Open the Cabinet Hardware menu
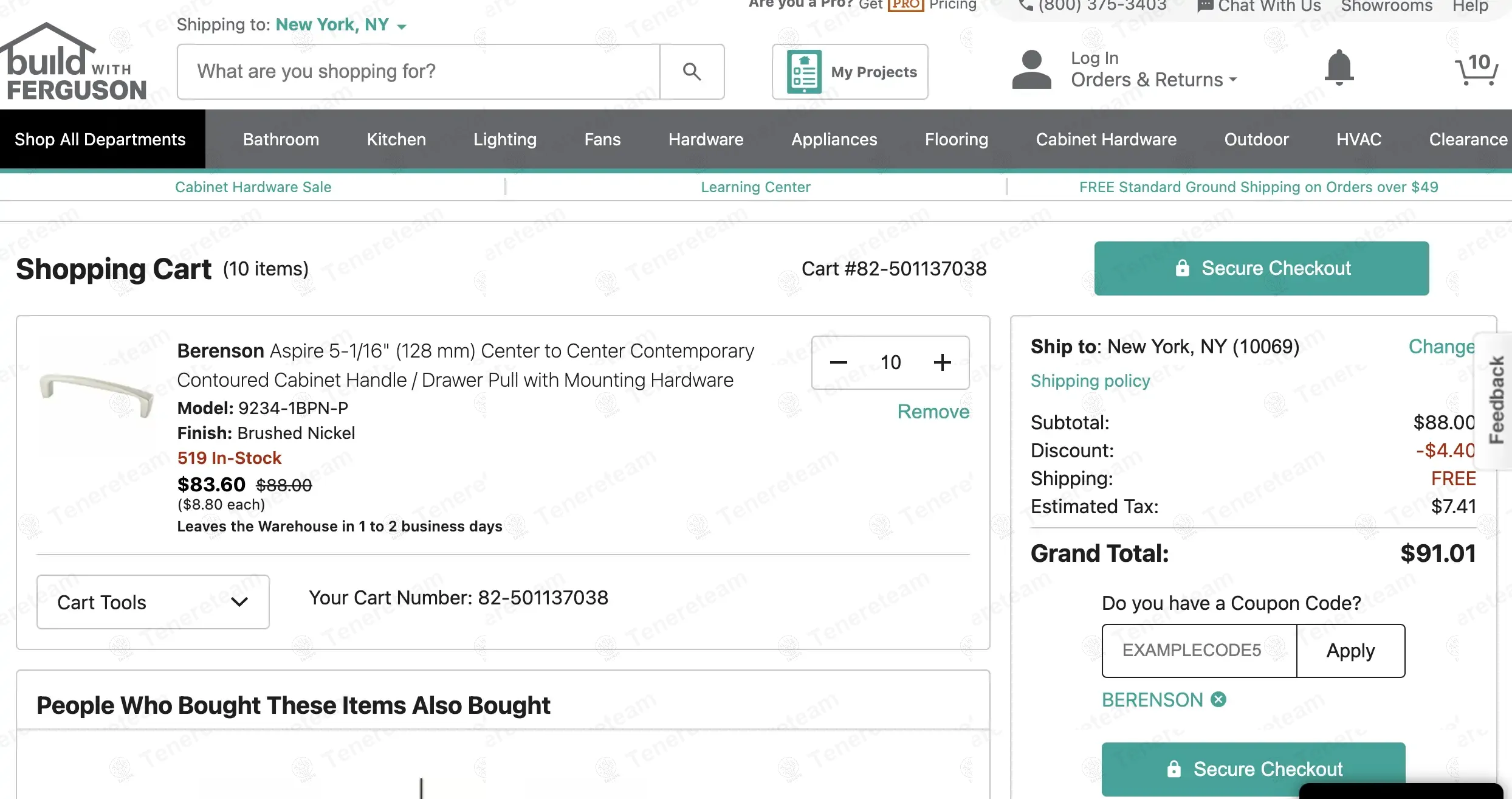 [x=1106, y=139]
